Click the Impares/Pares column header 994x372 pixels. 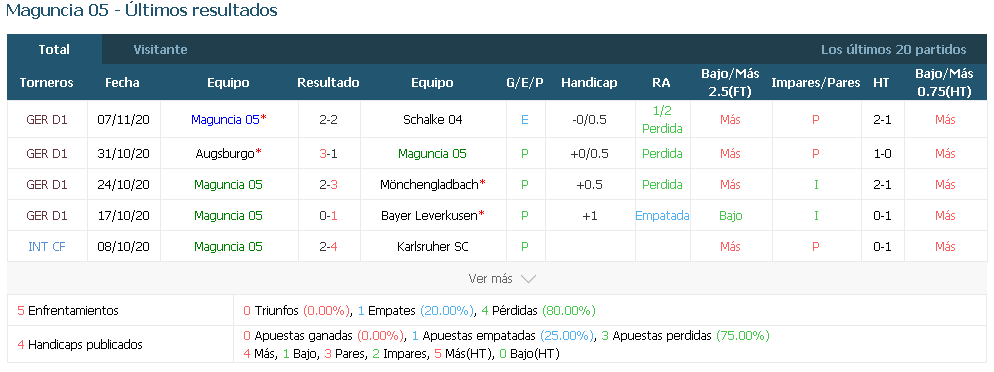pos(816,82)
